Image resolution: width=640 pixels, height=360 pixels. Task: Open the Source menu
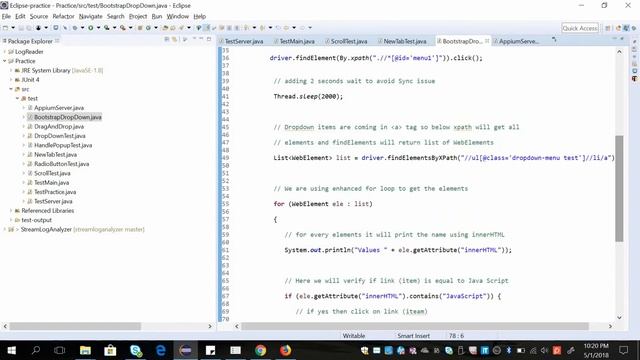[39, 16]
